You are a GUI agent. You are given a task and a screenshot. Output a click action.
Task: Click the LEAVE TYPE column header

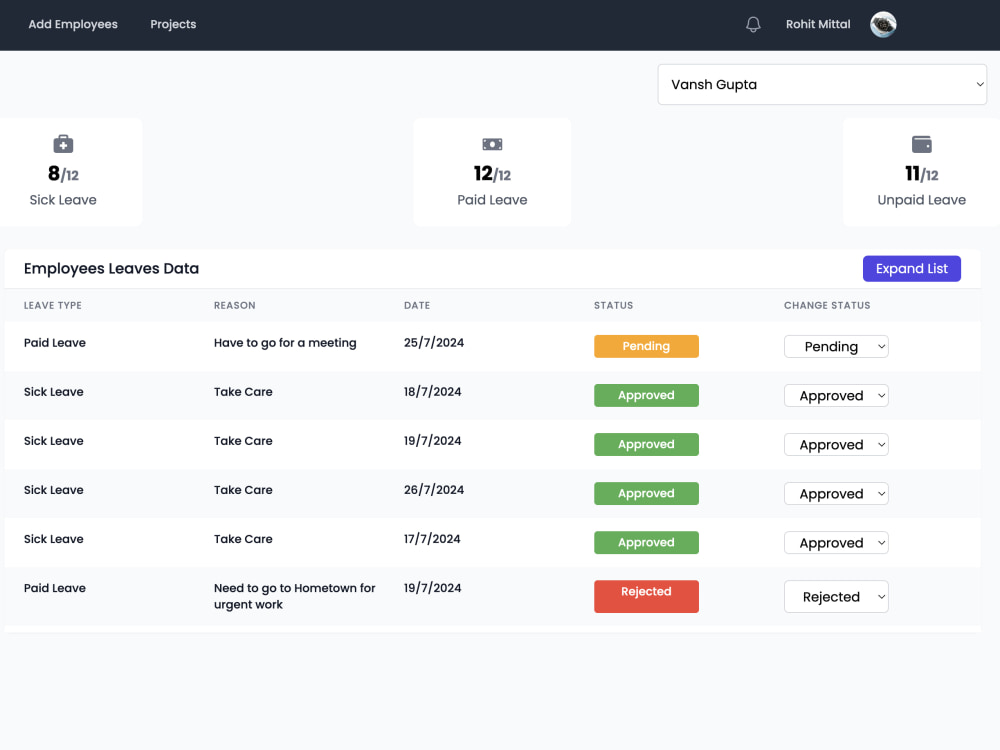(x=53, y=305)
